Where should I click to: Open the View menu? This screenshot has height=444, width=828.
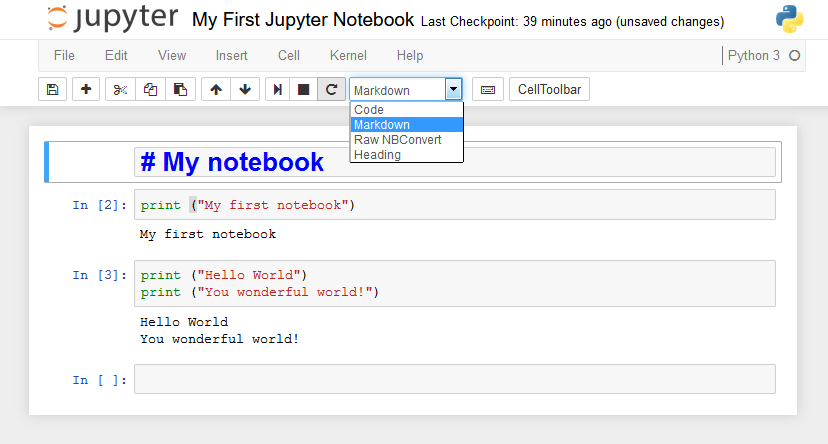[172, 55]
